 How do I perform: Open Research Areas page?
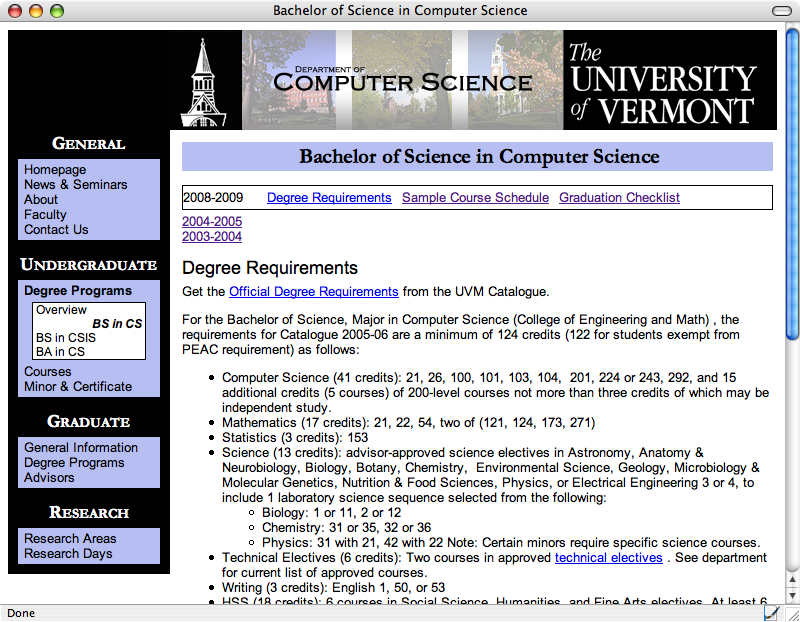tap(70, 538)
